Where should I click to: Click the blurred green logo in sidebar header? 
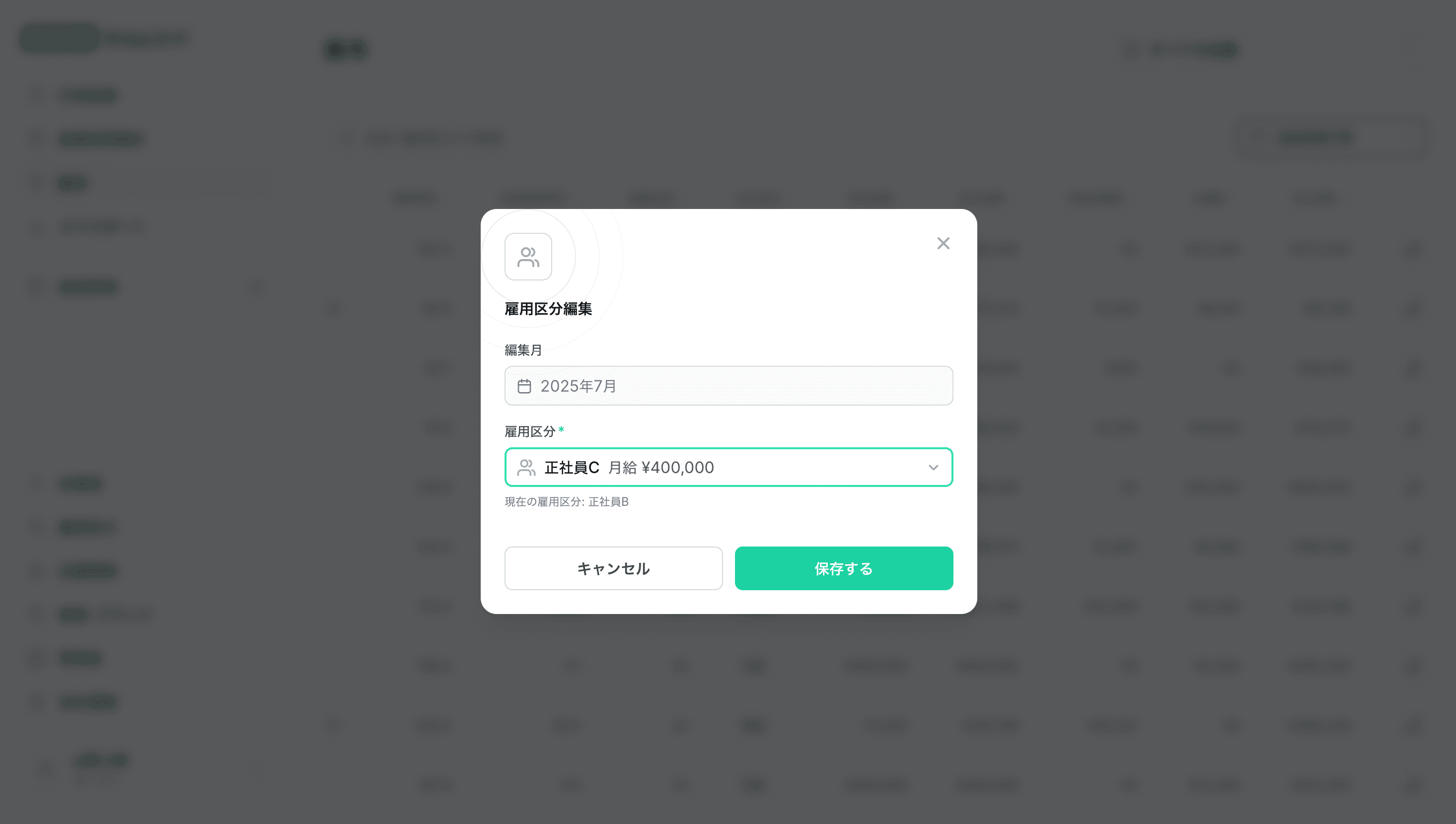coord(60,38)
